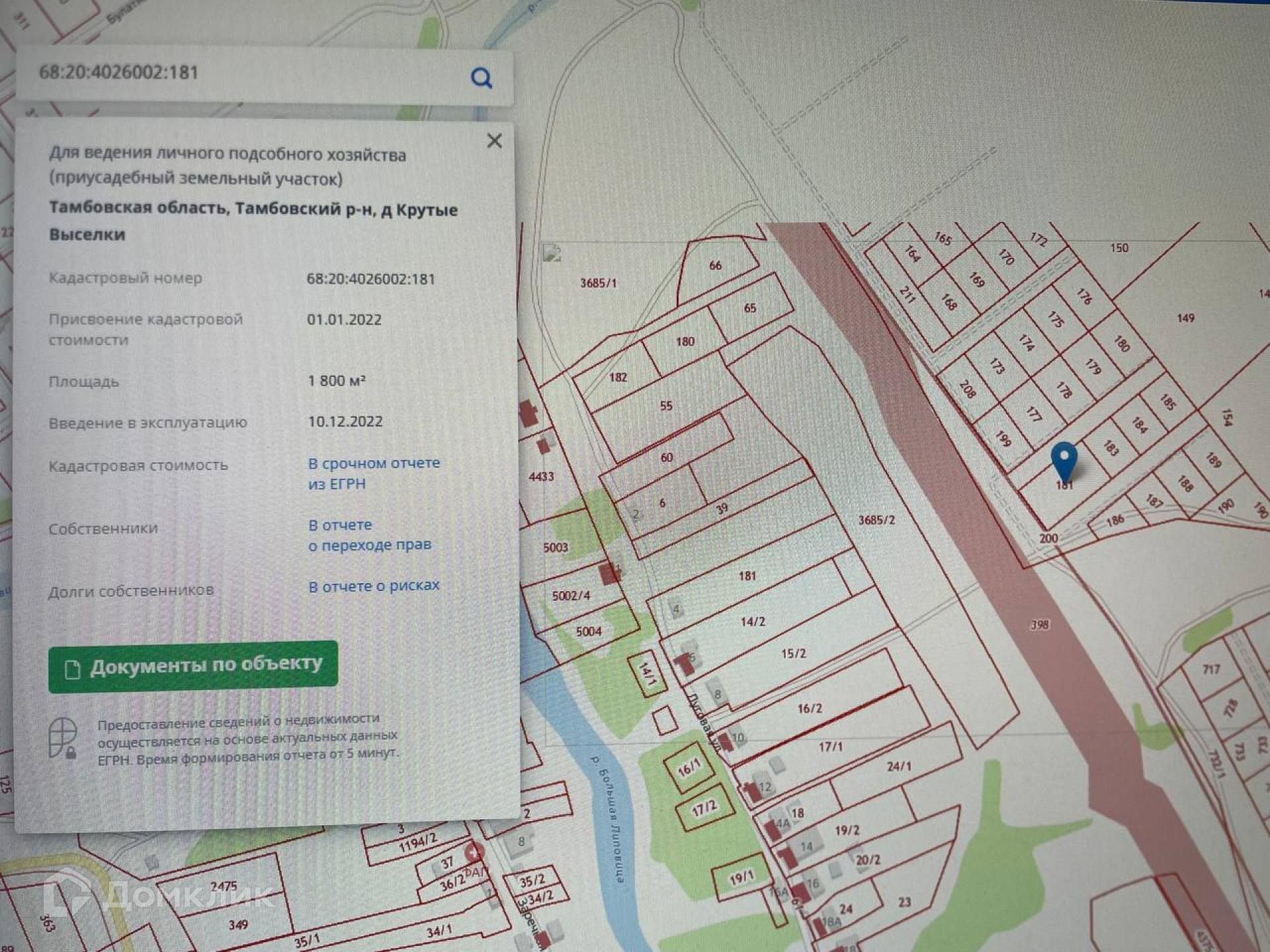Click В отчете о рисках link
Screen dimensions: 1270x952
point(374,586)
